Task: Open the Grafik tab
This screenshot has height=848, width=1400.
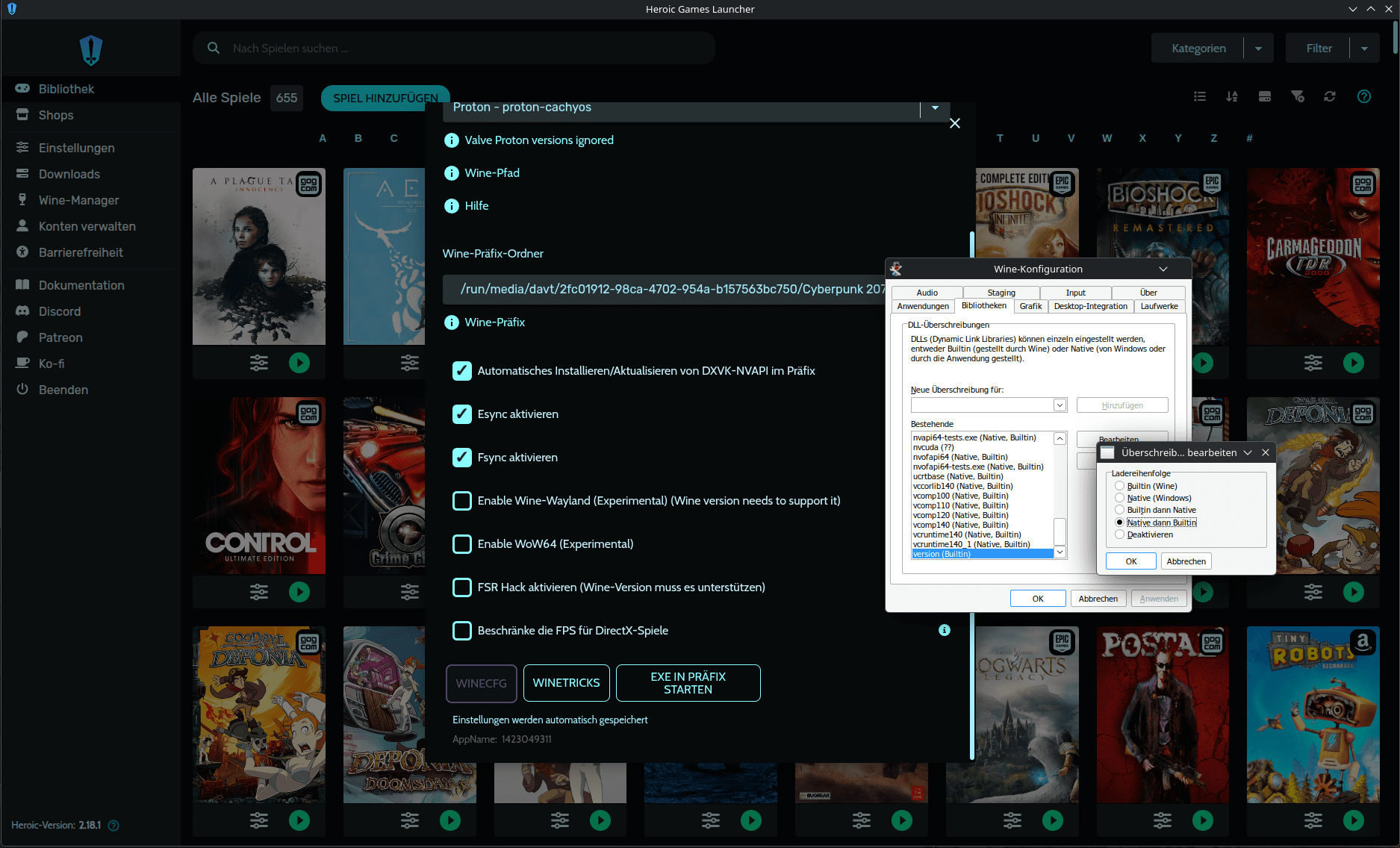Action: point(1030,306)
